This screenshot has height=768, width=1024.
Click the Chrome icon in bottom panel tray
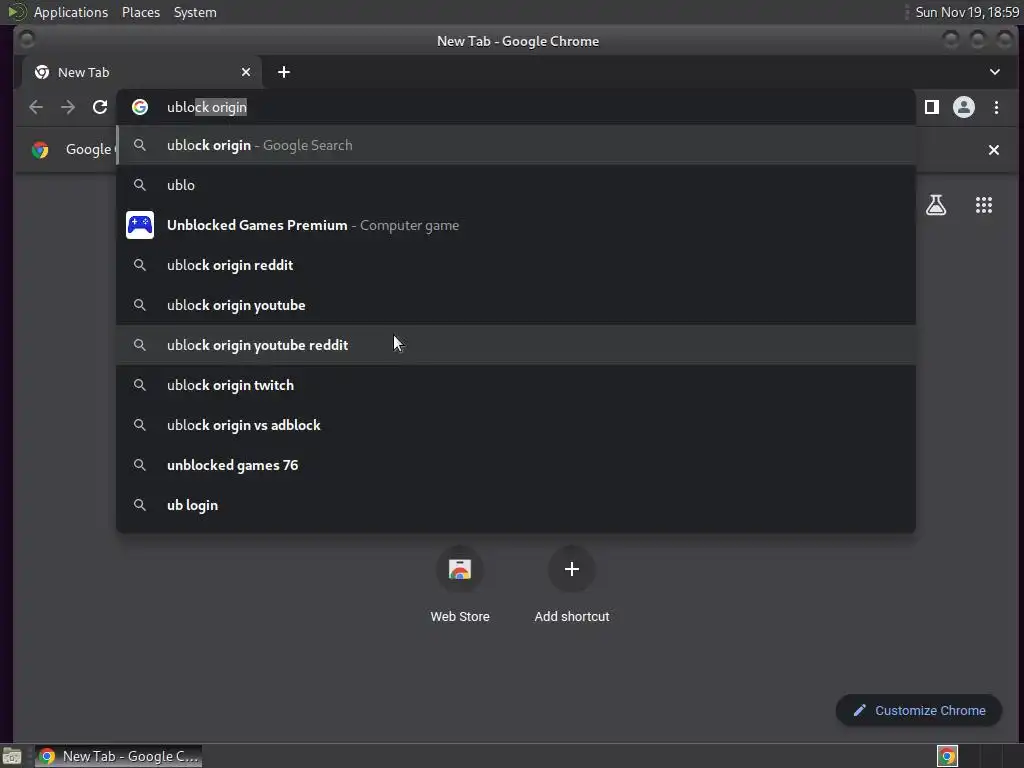[x=947, y=756]
